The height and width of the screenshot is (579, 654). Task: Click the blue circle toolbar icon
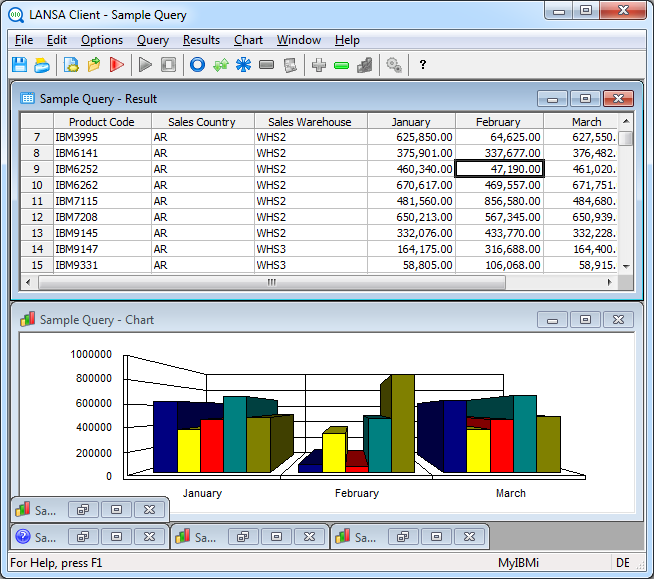click(197, 65)
